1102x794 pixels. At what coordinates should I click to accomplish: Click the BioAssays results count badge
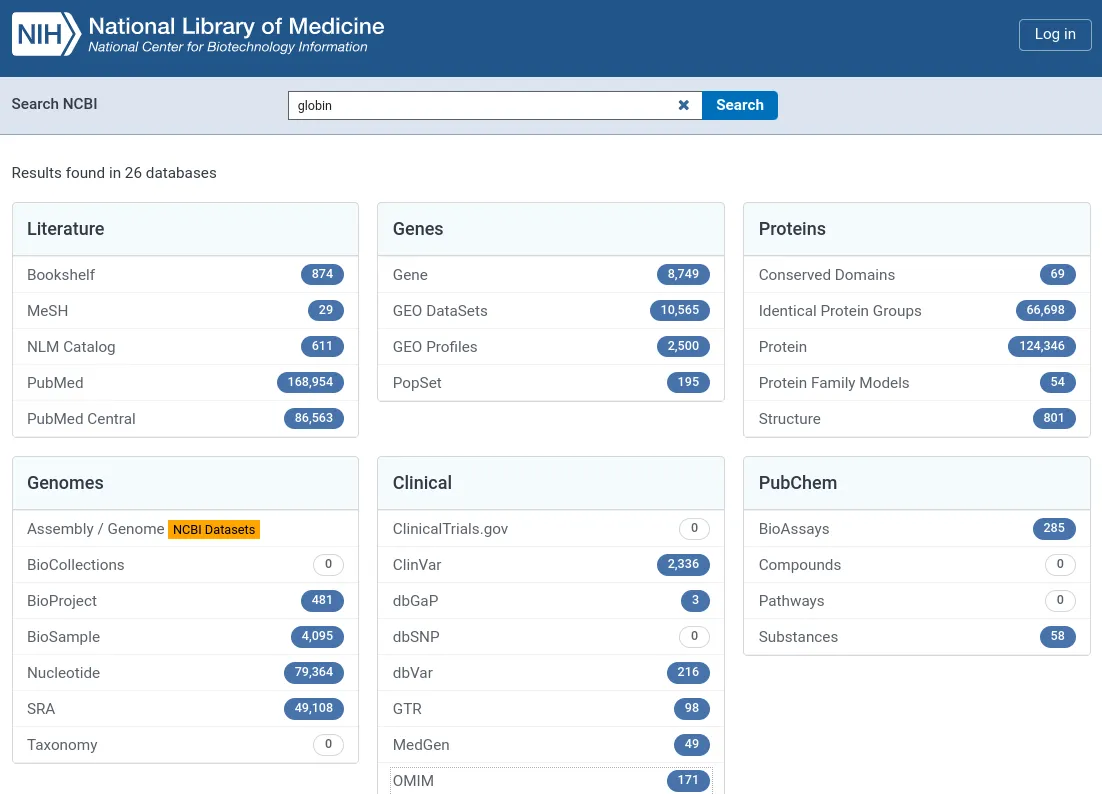pyautogui.click(x=1054, y=528)
